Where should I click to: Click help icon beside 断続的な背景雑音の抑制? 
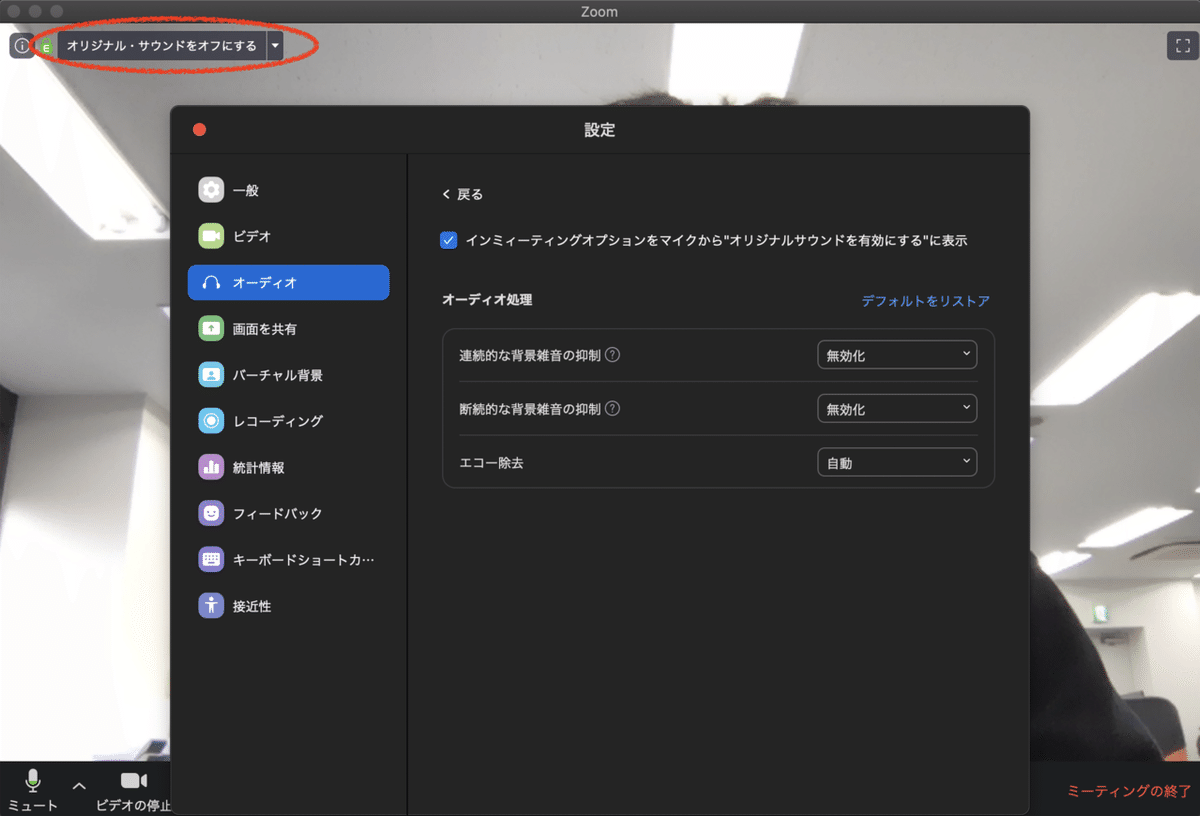[x=613, y=409]
